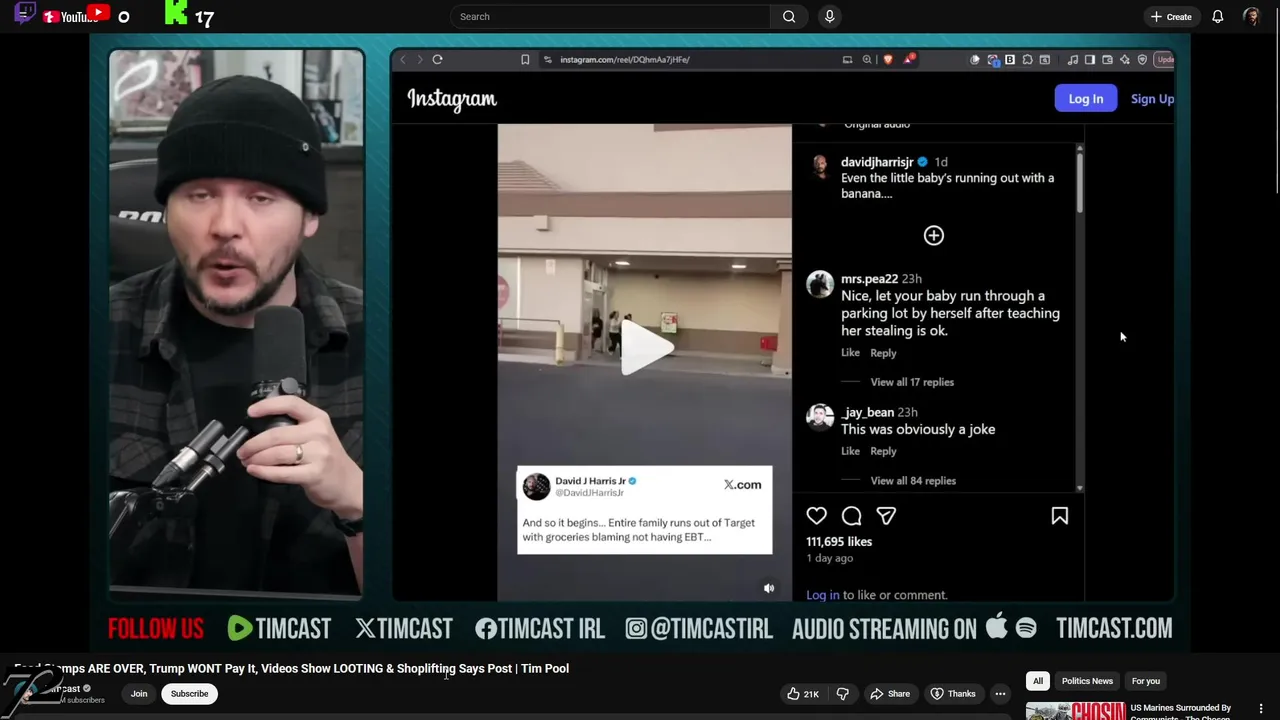This screenshot has width=1280, height=720.
Task: Click the davidjharrisjr username
Action: click(877, 161)
